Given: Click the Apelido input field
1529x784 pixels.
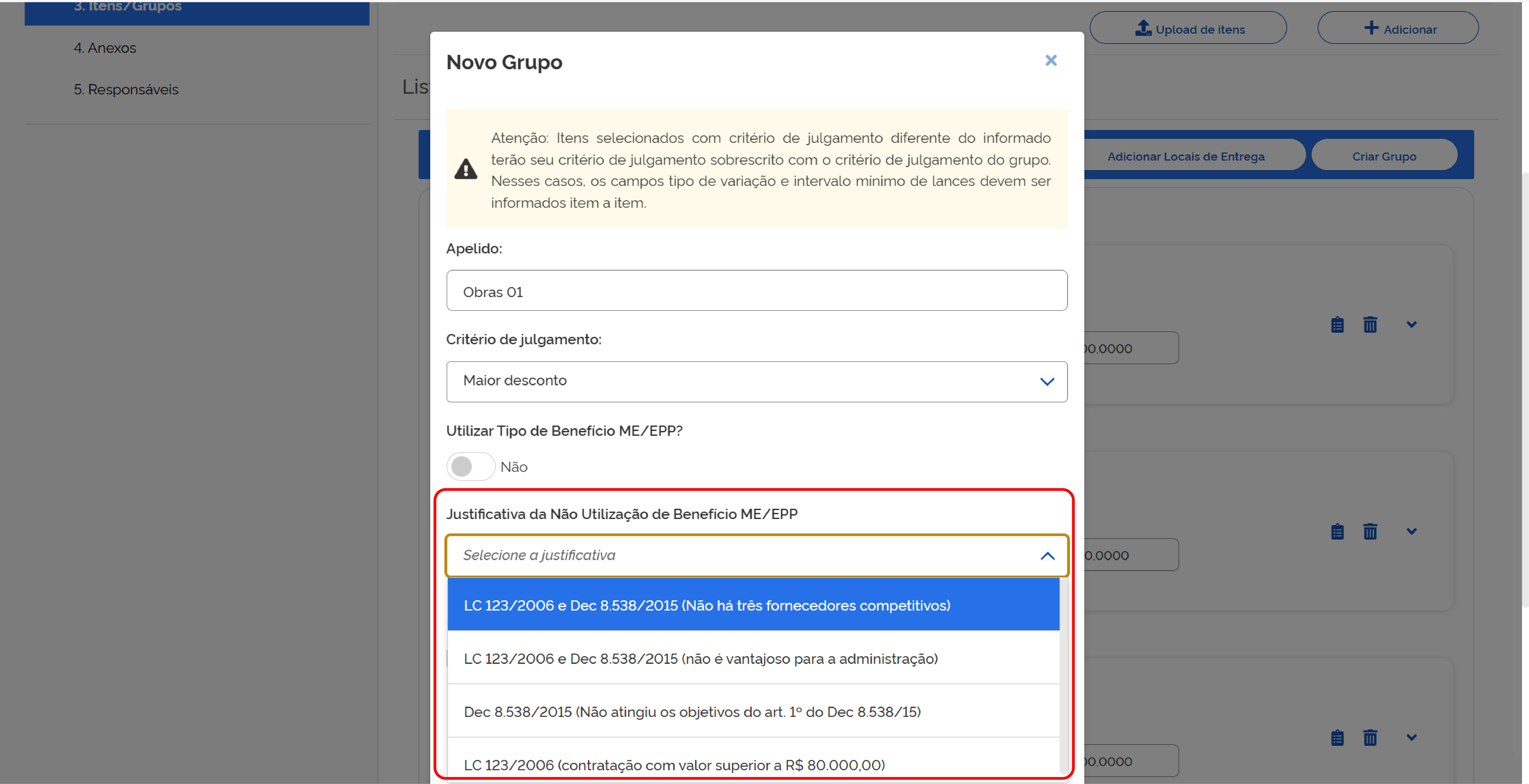Looking at the screenshot, I should click(756, 291).
